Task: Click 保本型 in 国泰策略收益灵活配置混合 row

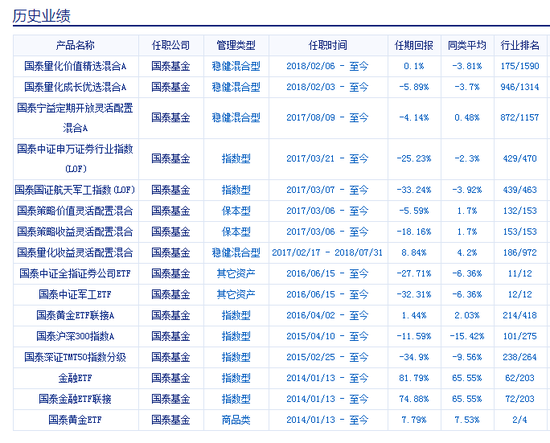Action: tap(236, 231)
